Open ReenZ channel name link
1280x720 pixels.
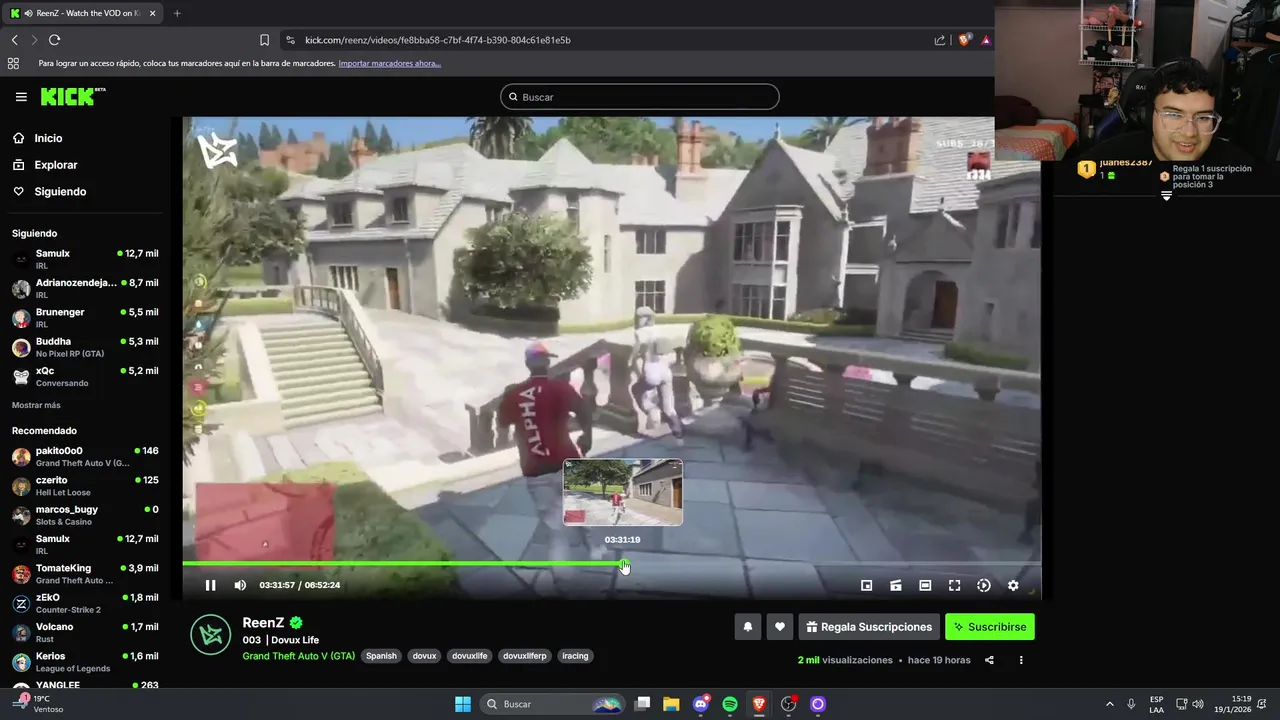click(263, 623)
